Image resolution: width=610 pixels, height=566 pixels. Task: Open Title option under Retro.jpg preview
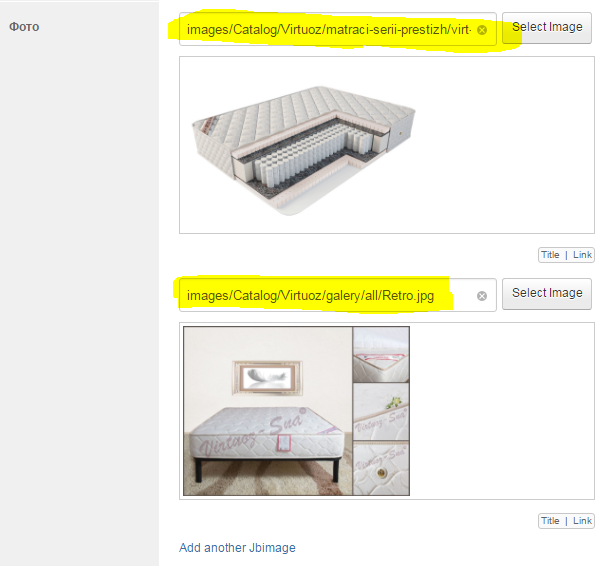[550, 521]
